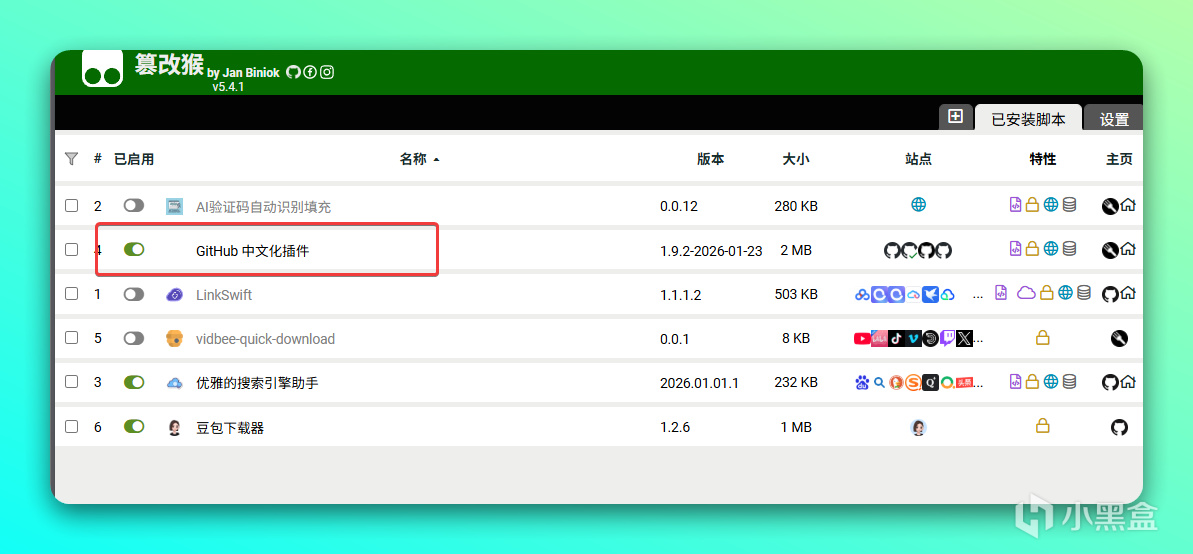This screenshot has height=554, width=1193.
Task: Disable the GitHub 中文化插件 script toggle
Action: tap(134, 249)
